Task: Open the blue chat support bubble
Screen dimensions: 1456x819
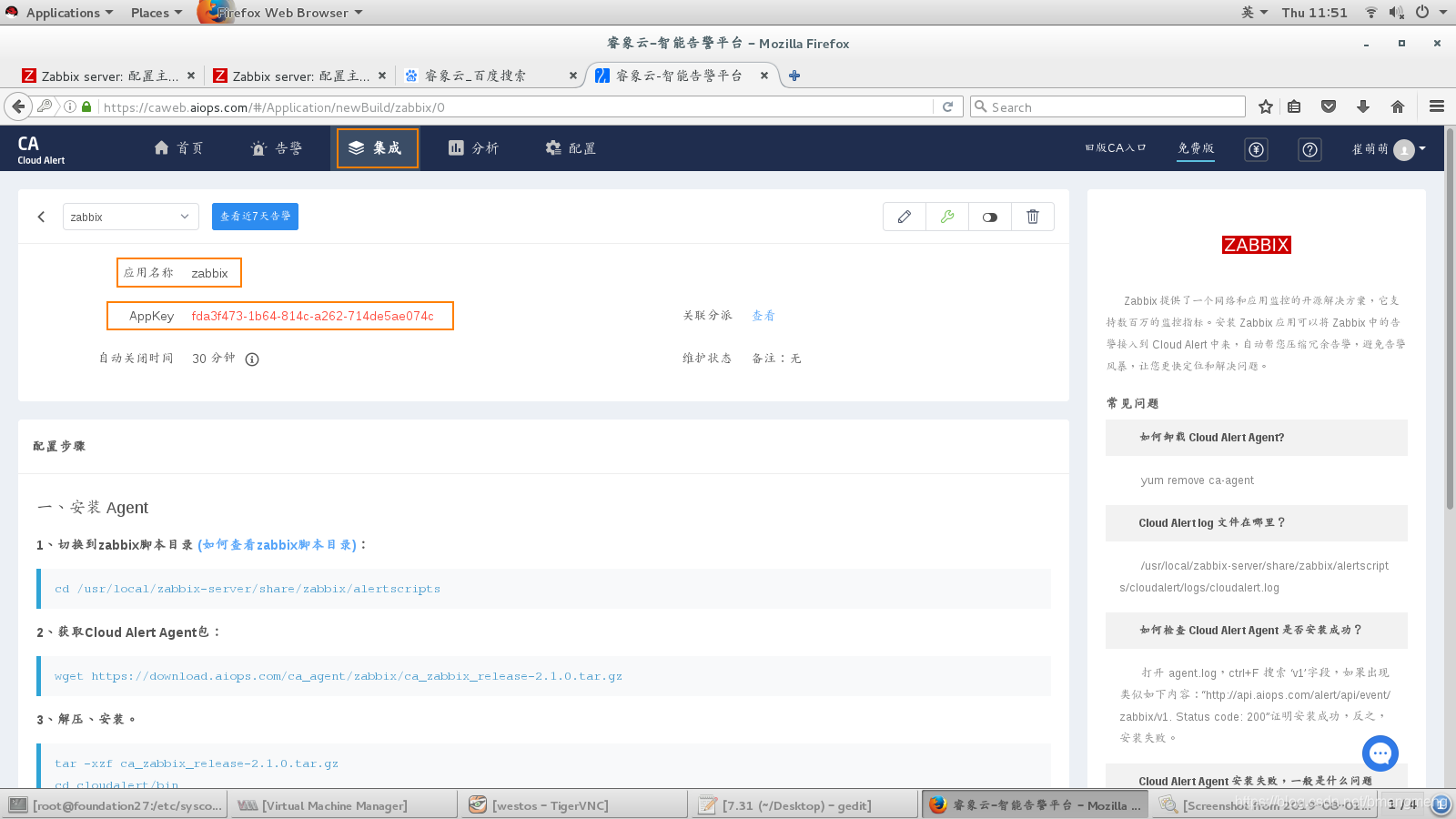Action: coord(1380,753)
